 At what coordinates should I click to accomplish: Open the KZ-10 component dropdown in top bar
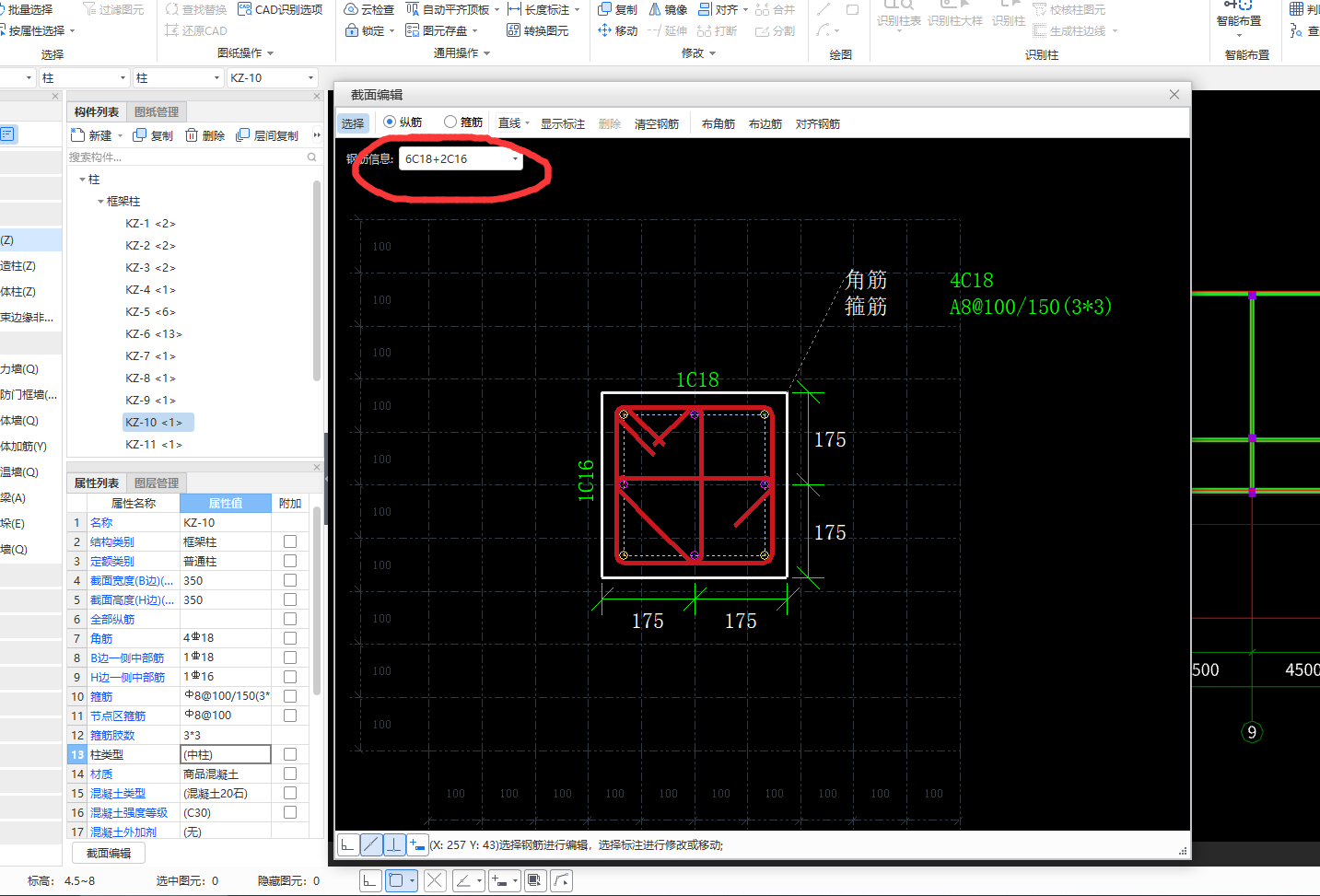coord(310,78)
